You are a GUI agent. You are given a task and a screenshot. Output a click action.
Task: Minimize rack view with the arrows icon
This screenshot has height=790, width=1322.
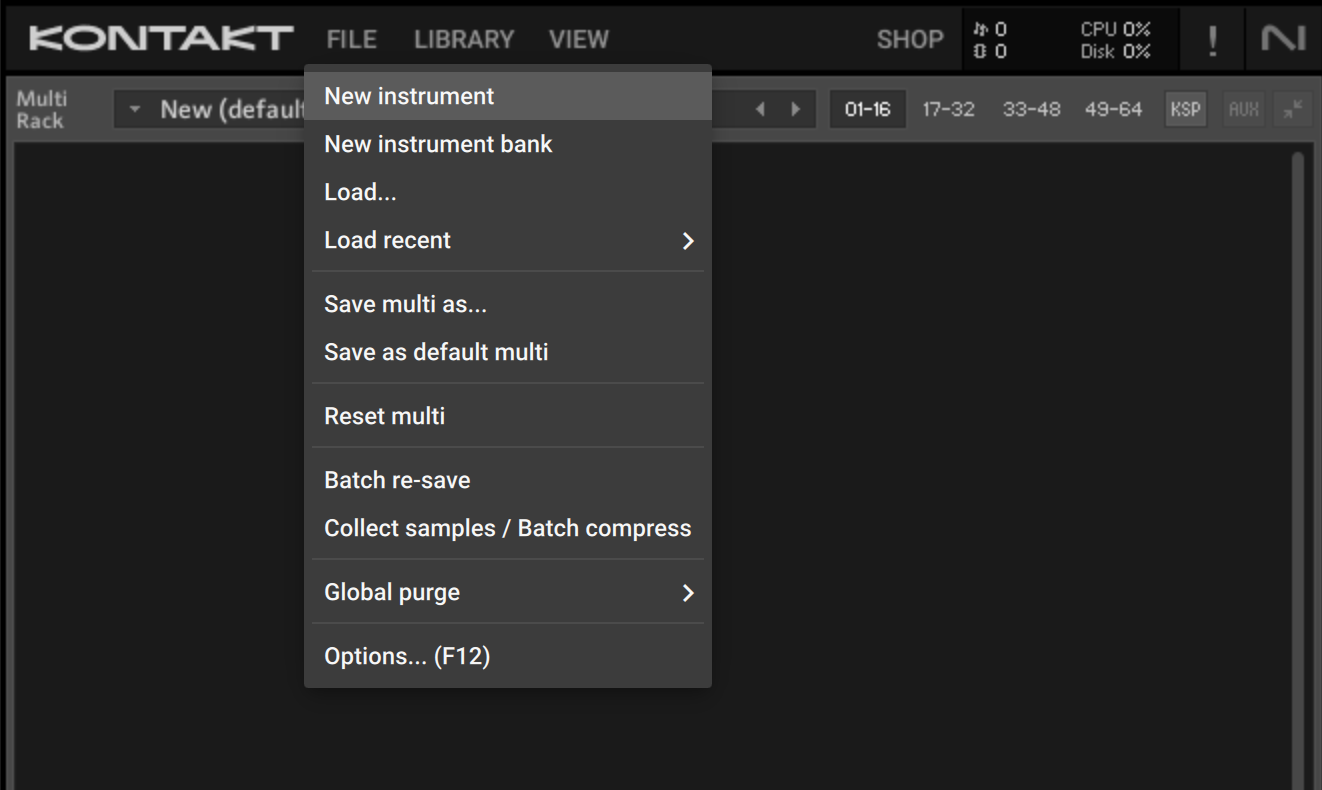[1294, 109]
